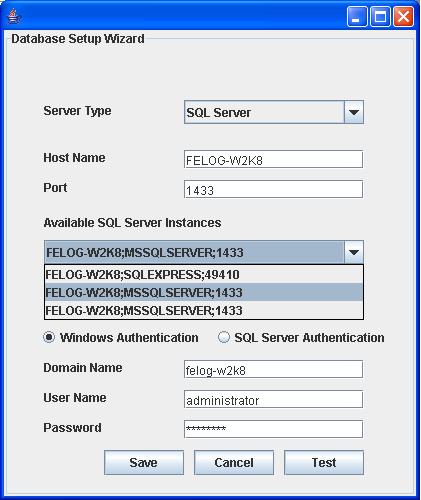Click the Test connection button
Image resolution: width=421 pixels, height=500 pixels.
coord(324,463)
